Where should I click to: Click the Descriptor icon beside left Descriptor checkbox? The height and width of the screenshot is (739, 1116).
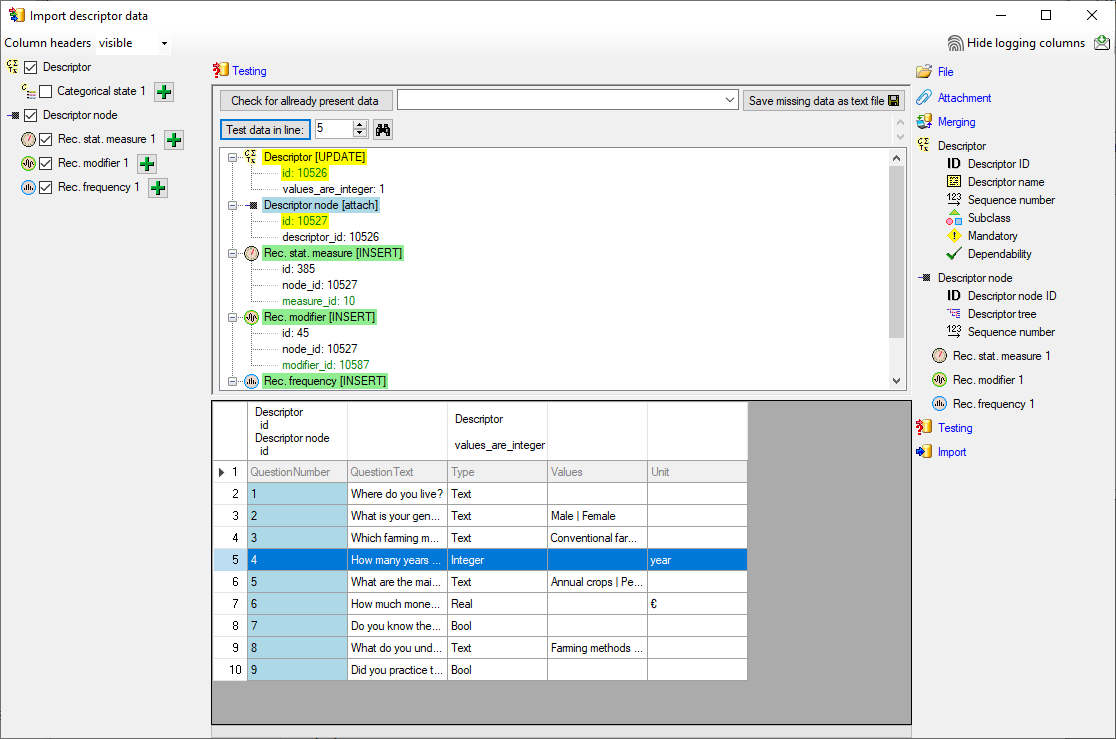click(x=12, y=67)
